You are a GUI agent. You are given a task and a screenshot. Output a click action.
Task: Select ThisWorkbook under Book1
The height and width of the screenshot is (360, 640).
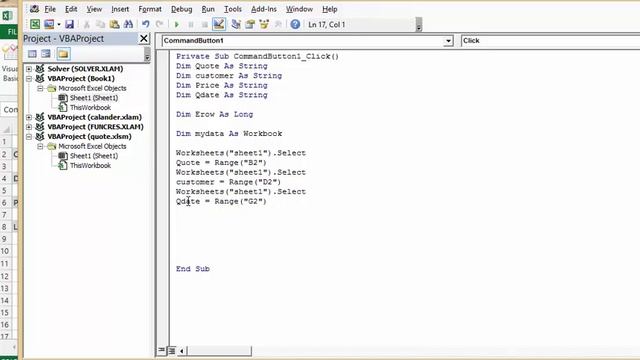click(90, 108)
